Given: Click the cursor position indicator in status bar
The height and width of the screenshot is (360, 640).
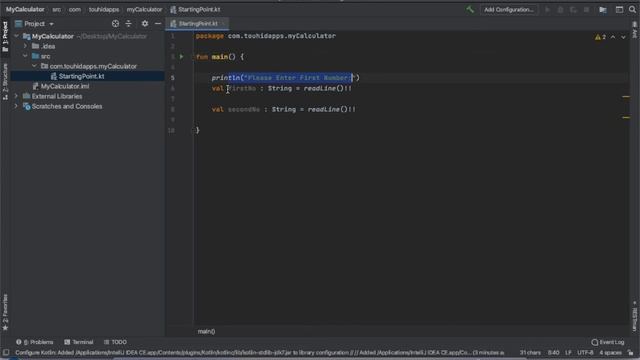Looking at the screenshot, I should click(553, 353).
